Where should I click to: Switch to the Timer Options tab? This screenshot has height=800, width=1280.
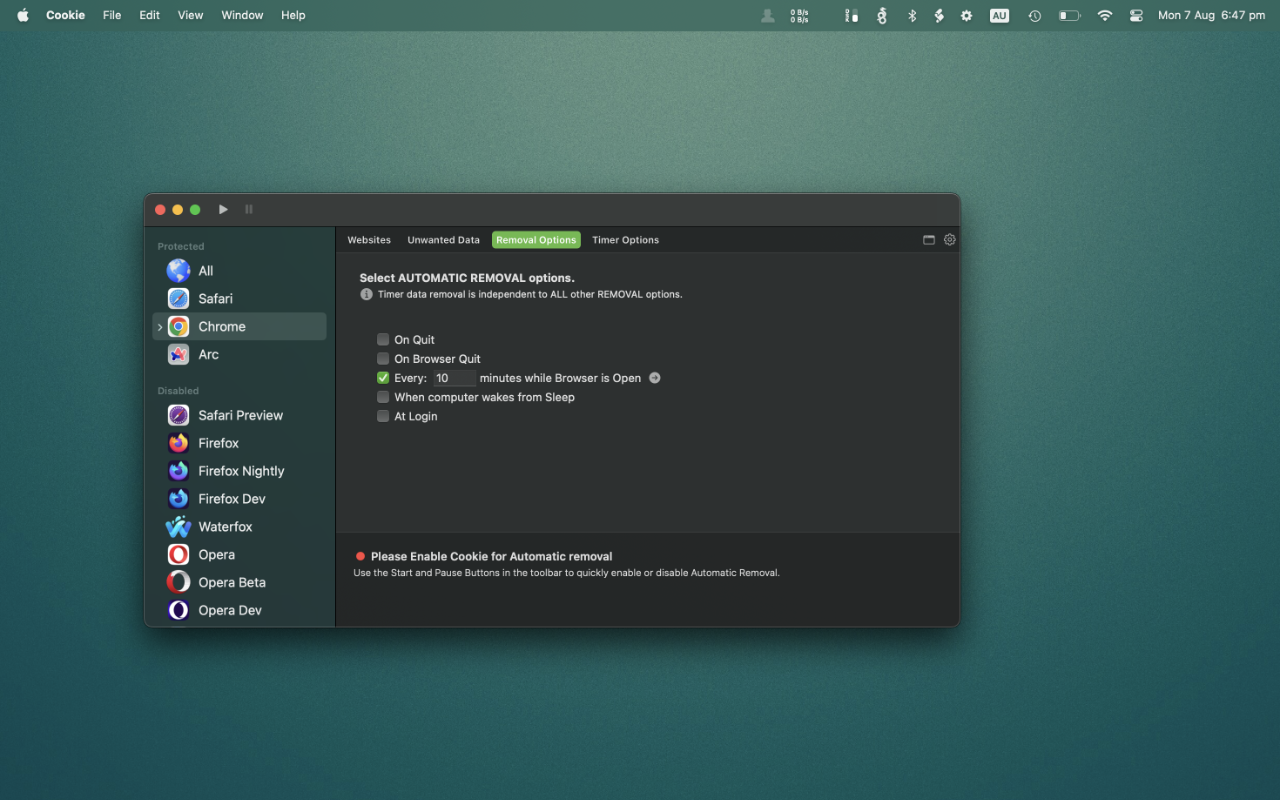(625, 240)
